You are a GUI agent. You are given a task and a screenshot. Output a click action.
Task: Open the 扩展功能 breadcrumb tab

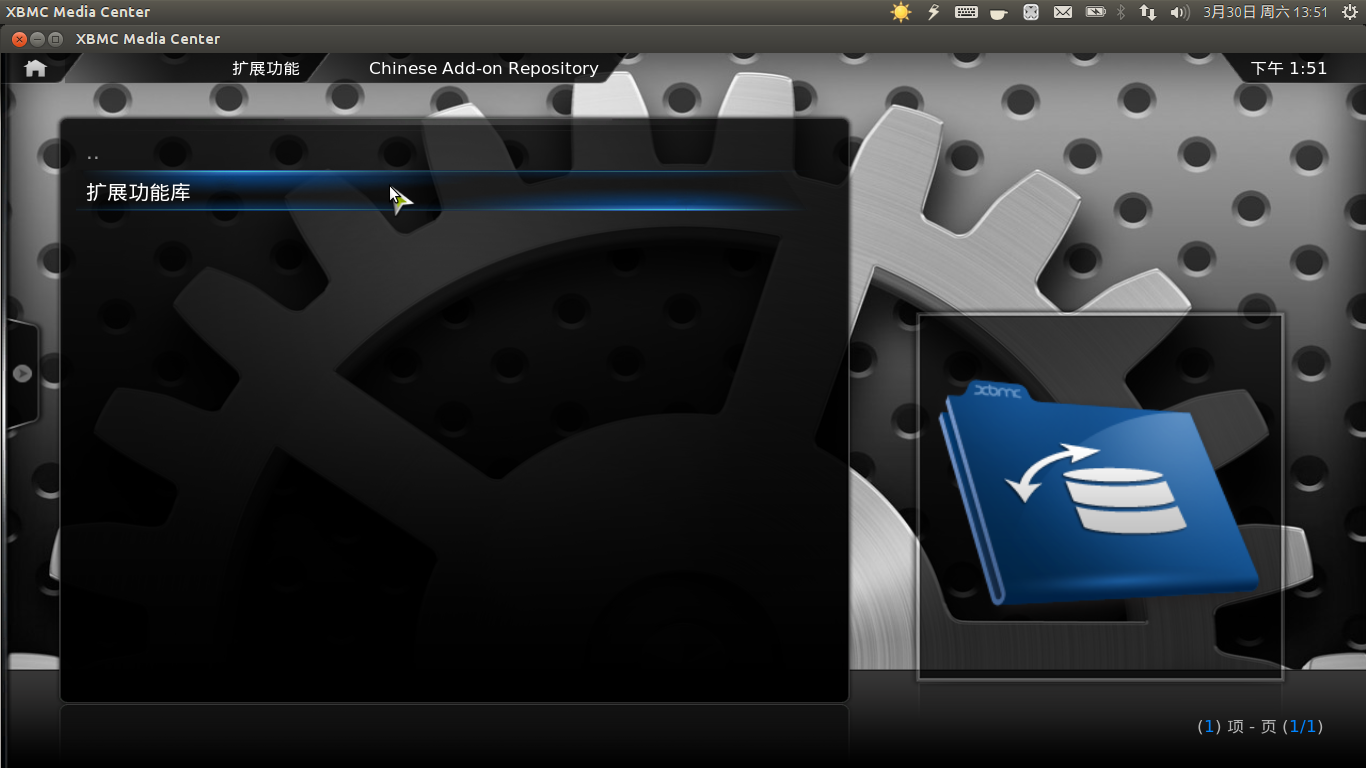pyautogui.click(x=266, y=68)
